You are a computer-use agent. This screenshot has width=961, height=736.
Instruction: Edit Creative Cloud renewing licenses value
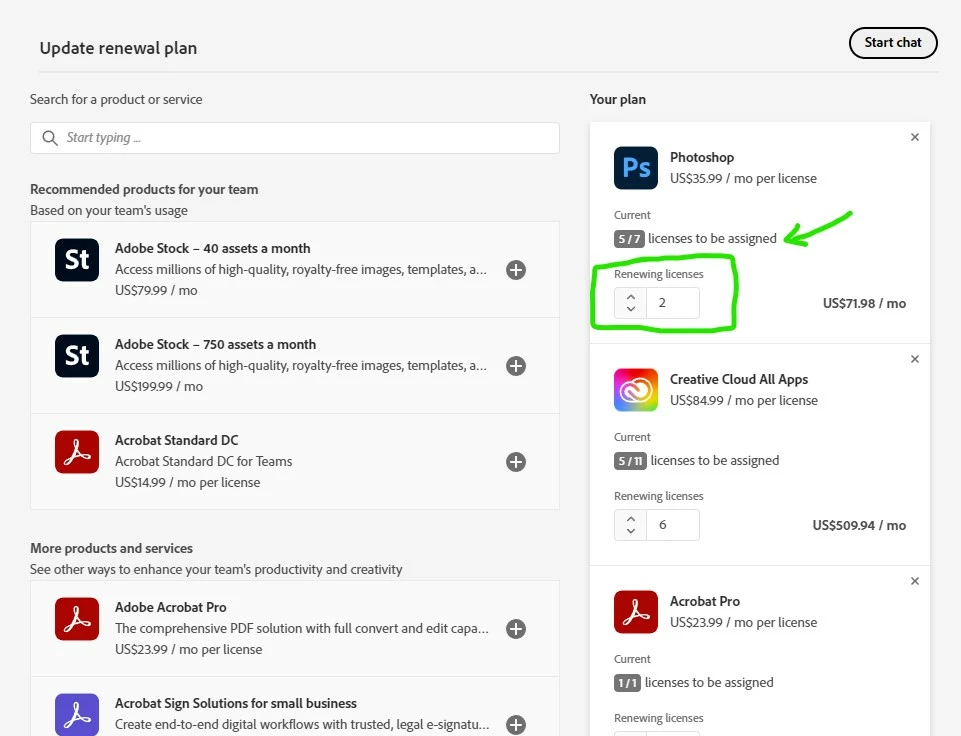point(672,525)
